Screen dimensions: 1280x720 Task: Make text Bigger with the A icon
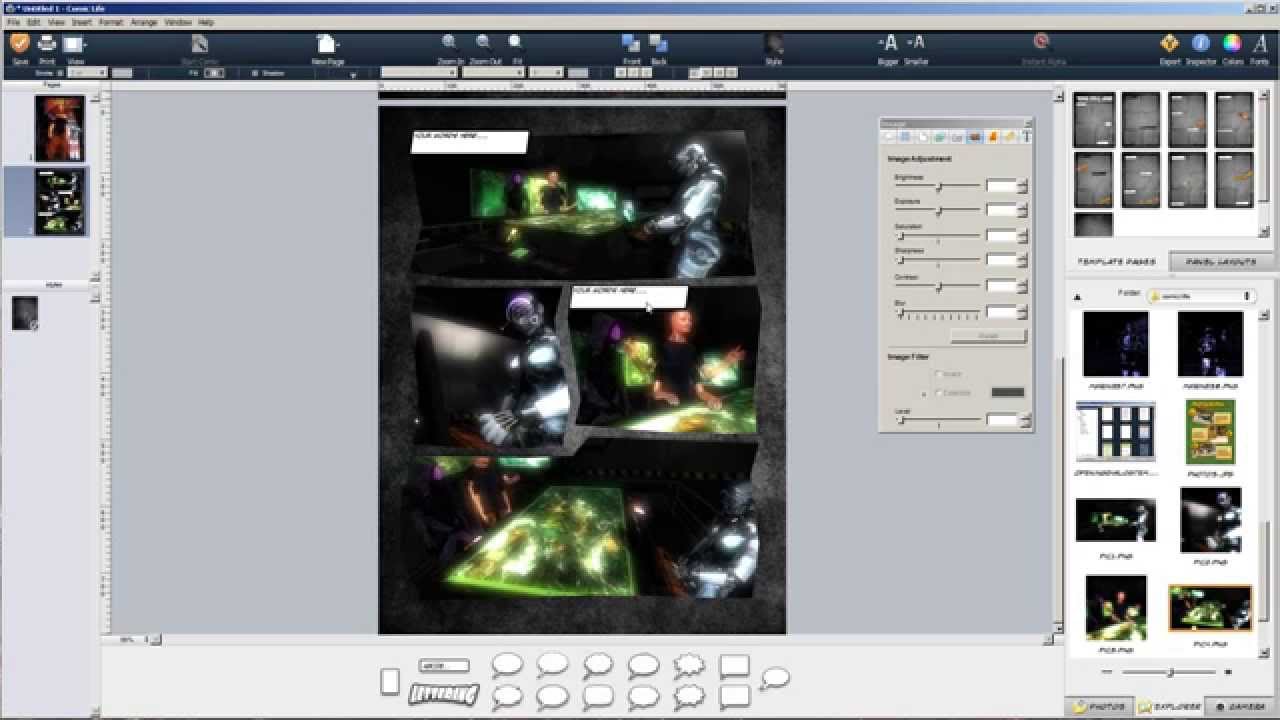coord(888,43)
